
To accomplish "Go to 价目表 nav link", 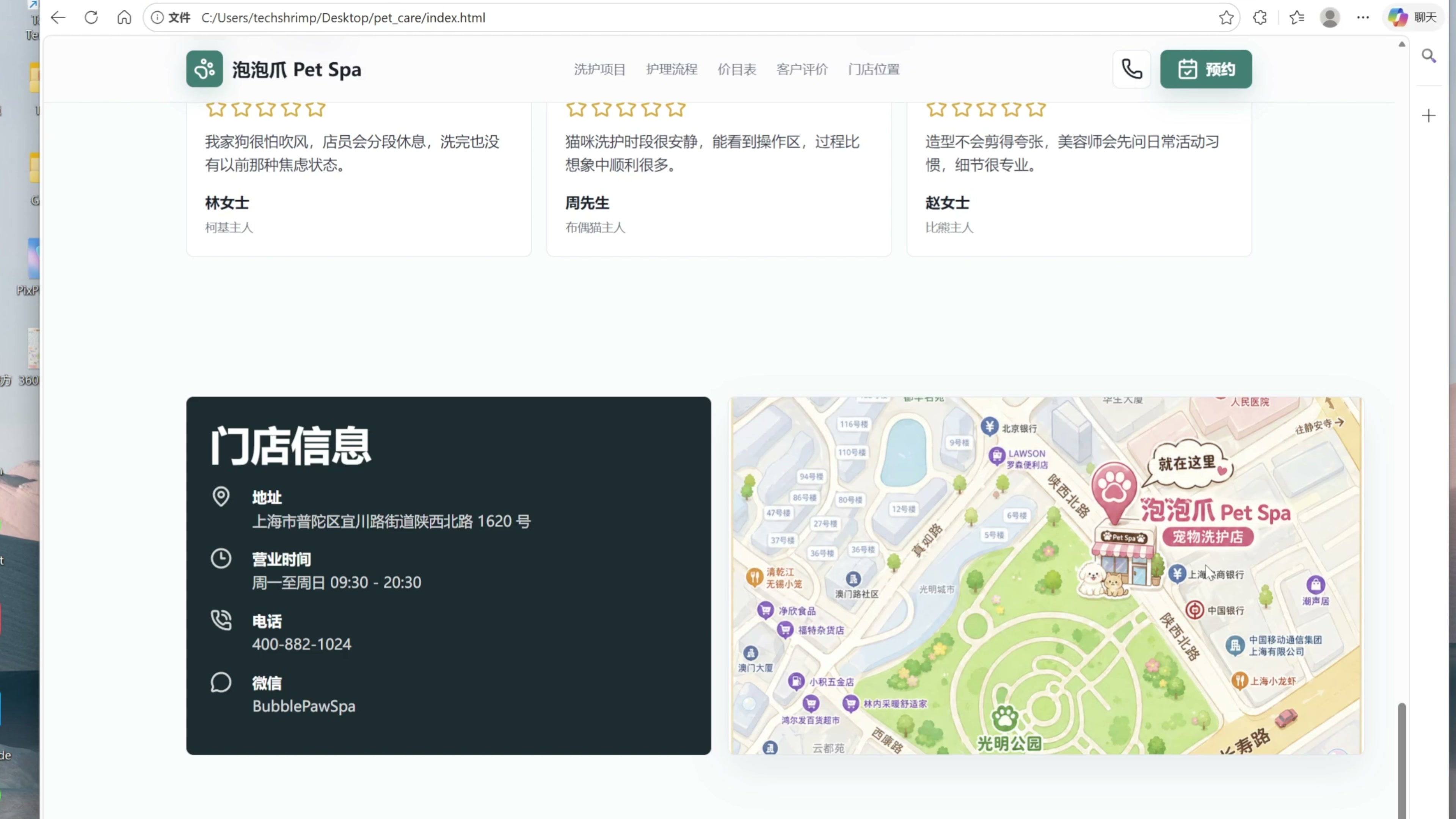I will pos(736,69).
